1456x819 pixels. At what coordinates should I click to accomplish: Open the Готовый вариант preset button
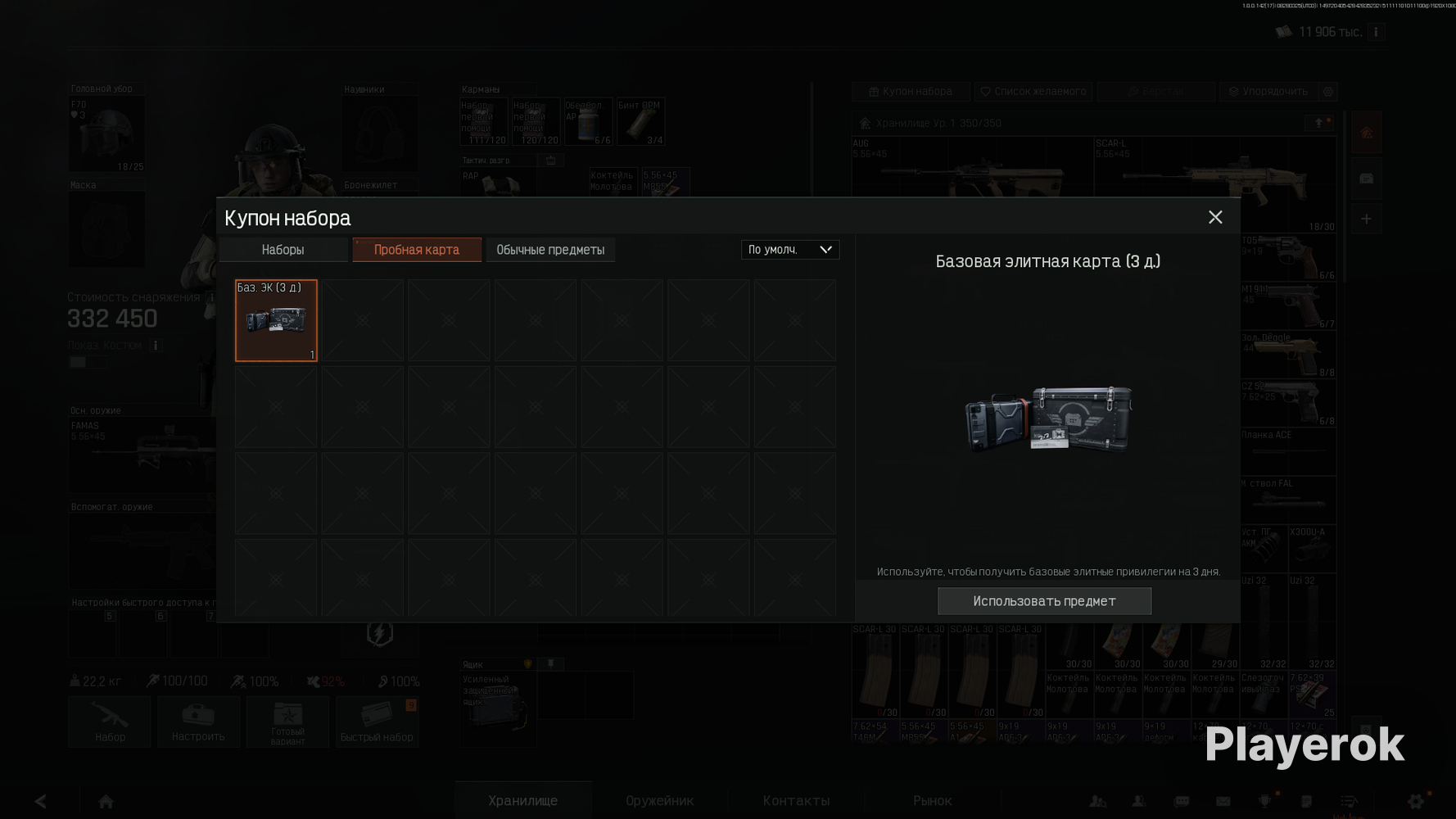(x=287, y=722)
